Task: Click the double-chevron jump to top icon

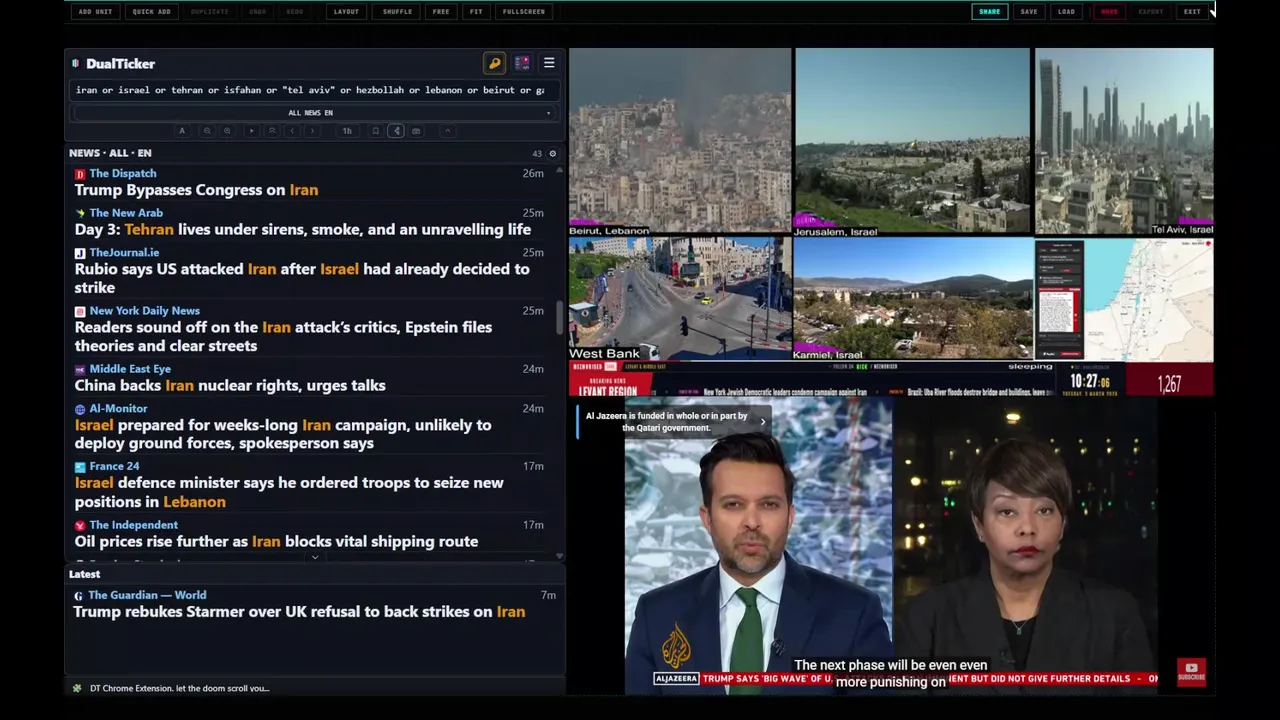Action: pos(272,131)
